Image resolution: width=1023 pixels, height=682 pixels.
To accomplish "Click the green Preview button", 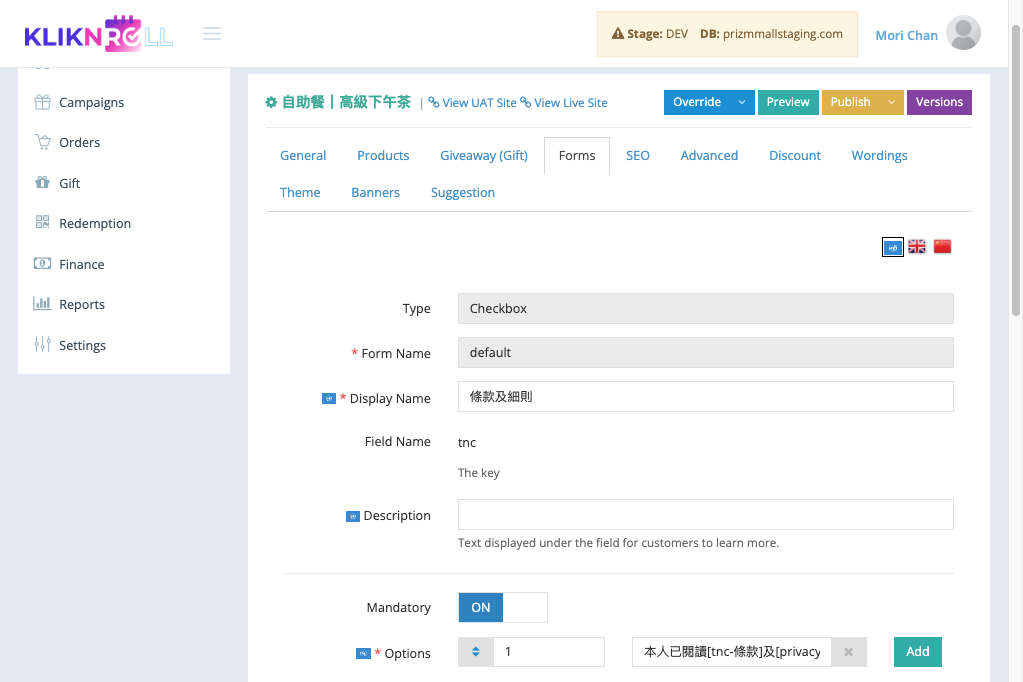I will [x=787, y=102].
